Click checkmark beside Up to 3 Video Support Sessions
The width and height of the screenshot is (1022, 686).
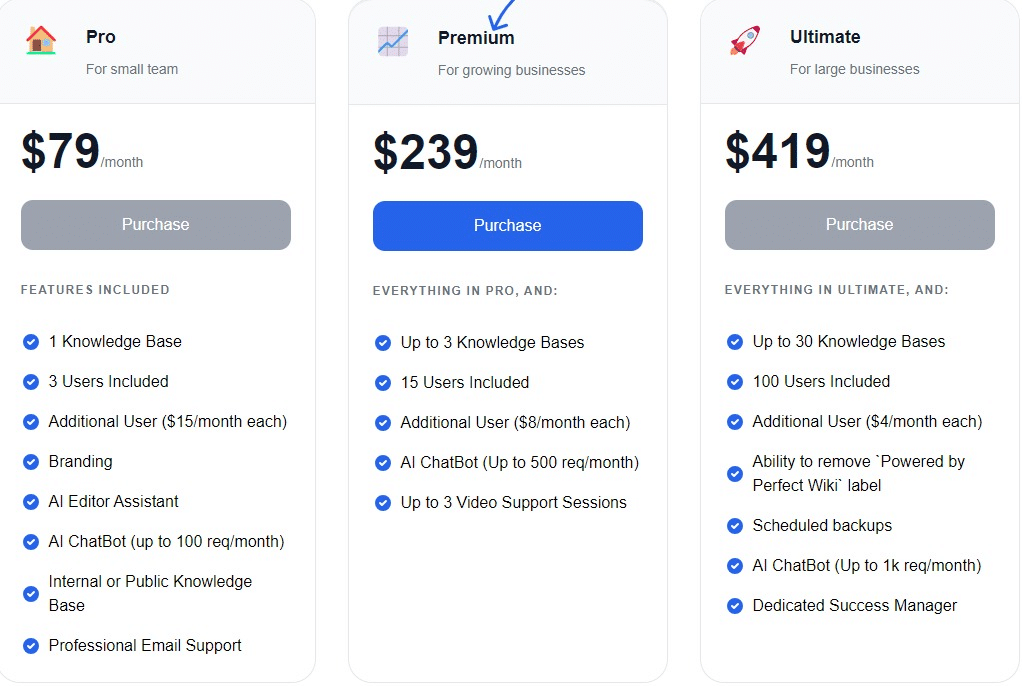(x=383, y=503)
